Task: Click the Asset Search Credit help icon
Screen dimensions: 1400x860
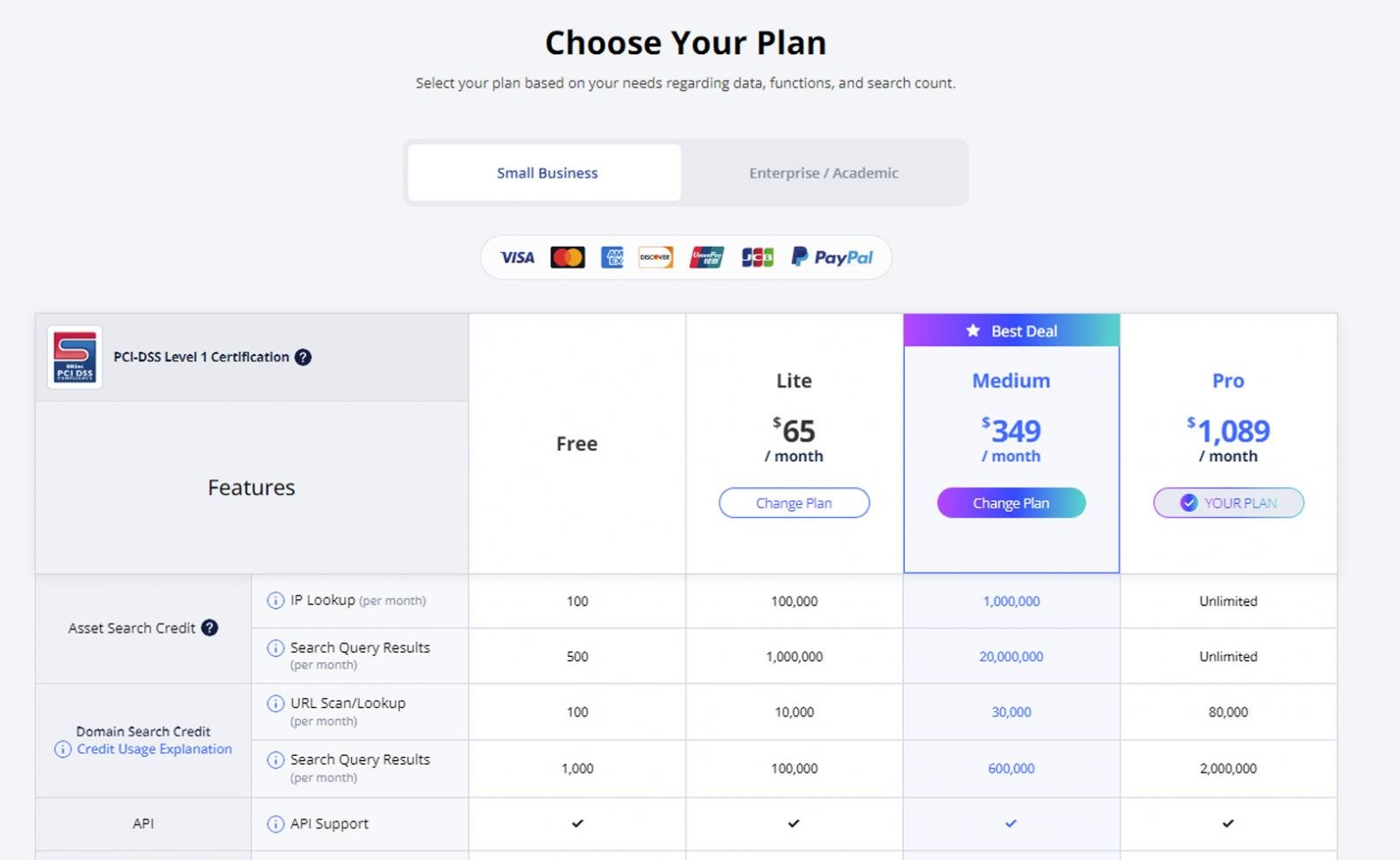Action: point(209,627)
